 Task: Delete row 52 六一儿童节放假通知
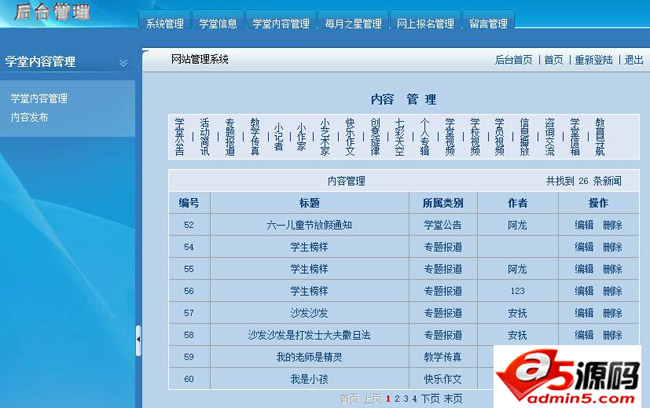coord(613,225)
